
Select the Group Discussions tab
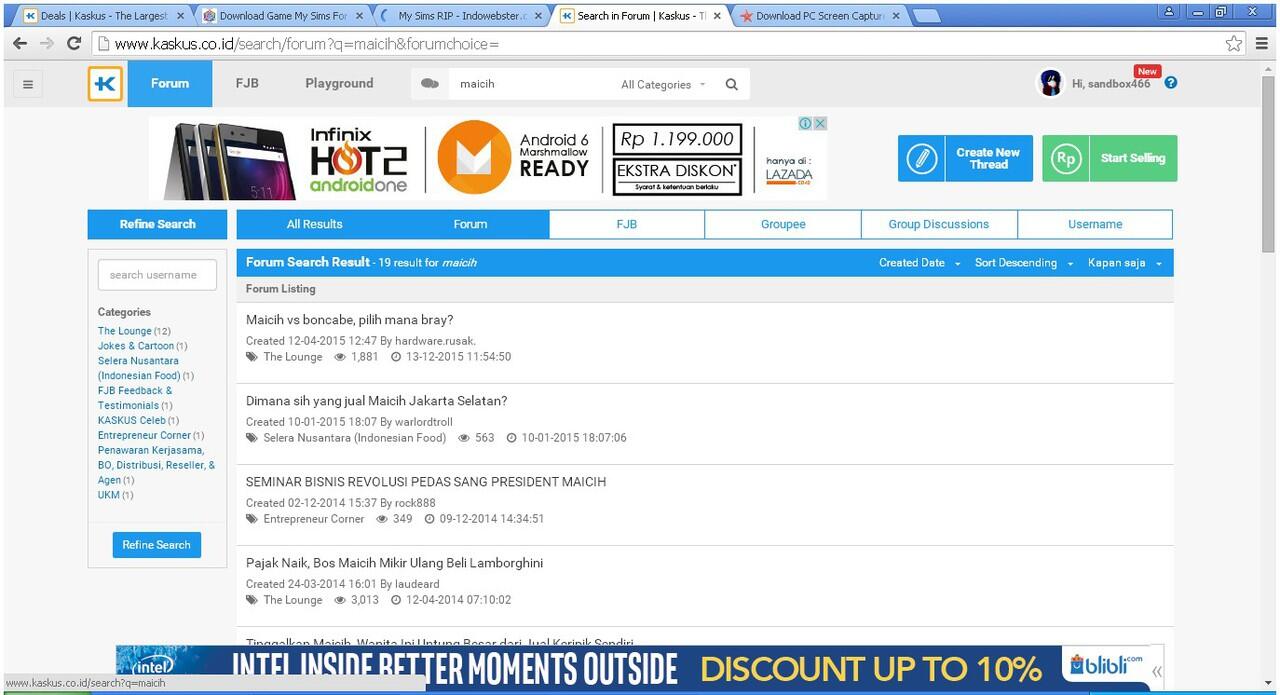pyautogui.click(x=939, y=224)
